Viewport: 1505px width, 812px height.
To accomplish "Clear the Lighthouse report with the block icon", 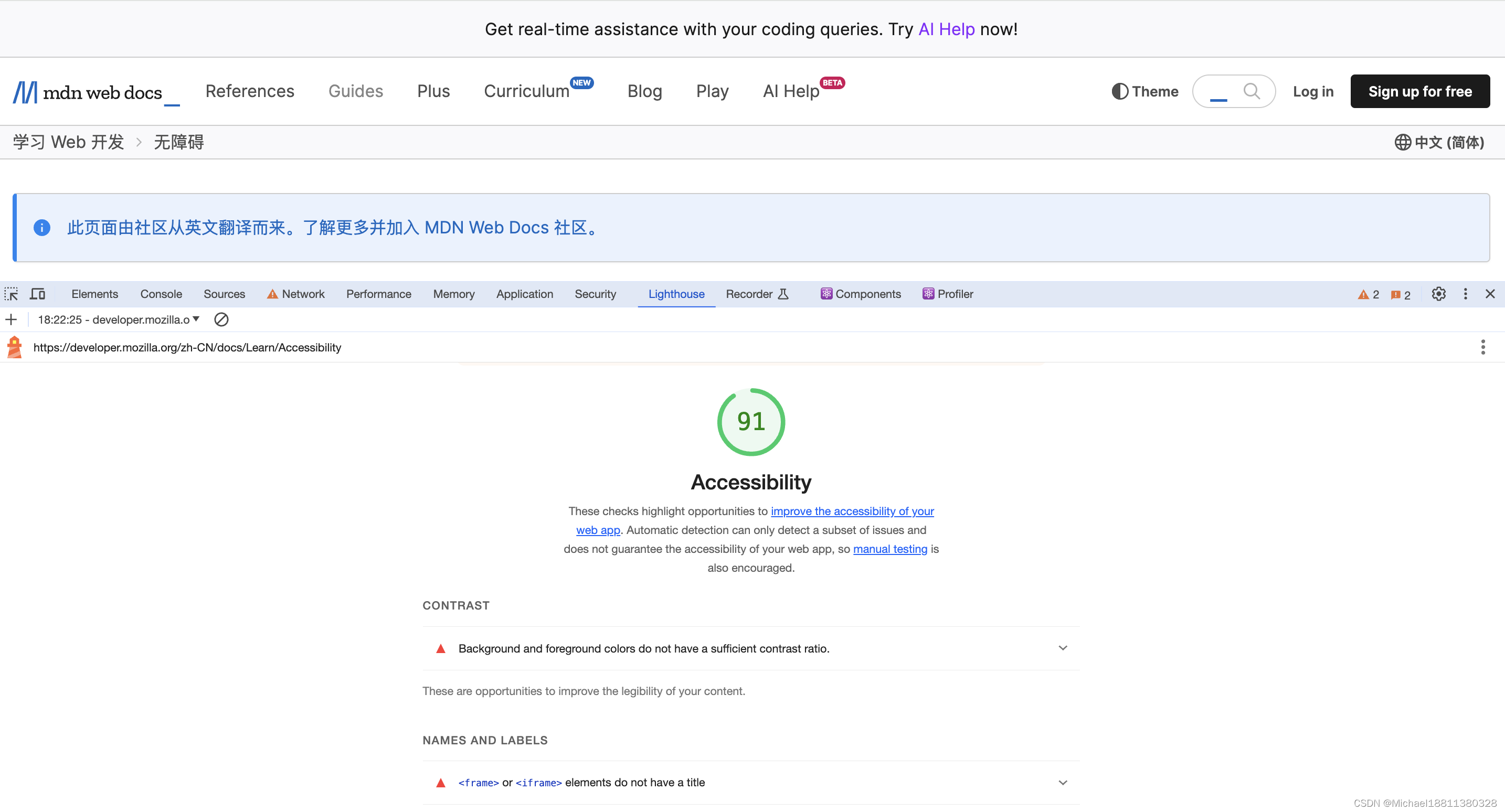I will pos(221,319).
